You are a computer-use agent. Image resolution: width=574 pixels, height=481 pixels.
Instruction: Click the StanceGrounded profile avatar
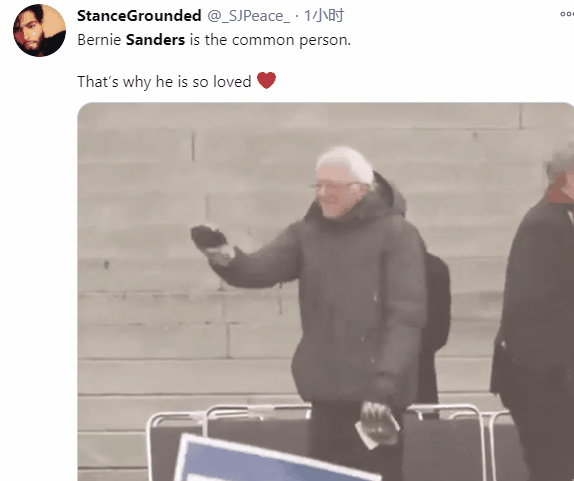click(x=40, y=30)
